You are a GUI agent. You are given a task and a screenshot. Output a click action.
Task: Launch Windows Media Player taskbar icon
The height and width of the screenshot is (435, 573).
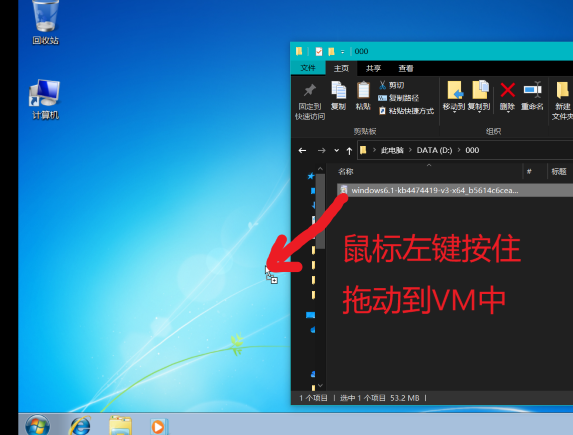coord(158,427)
